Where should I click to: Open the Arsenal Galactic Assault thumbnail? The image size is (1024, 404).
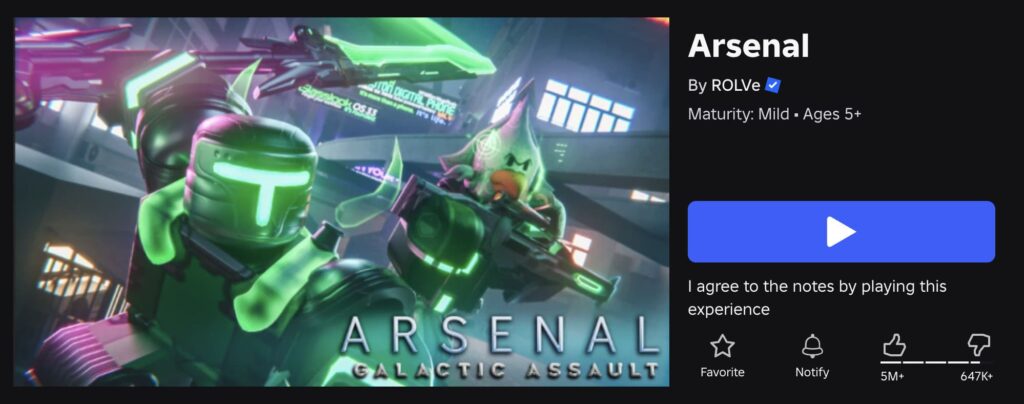[x=342, y=202]
